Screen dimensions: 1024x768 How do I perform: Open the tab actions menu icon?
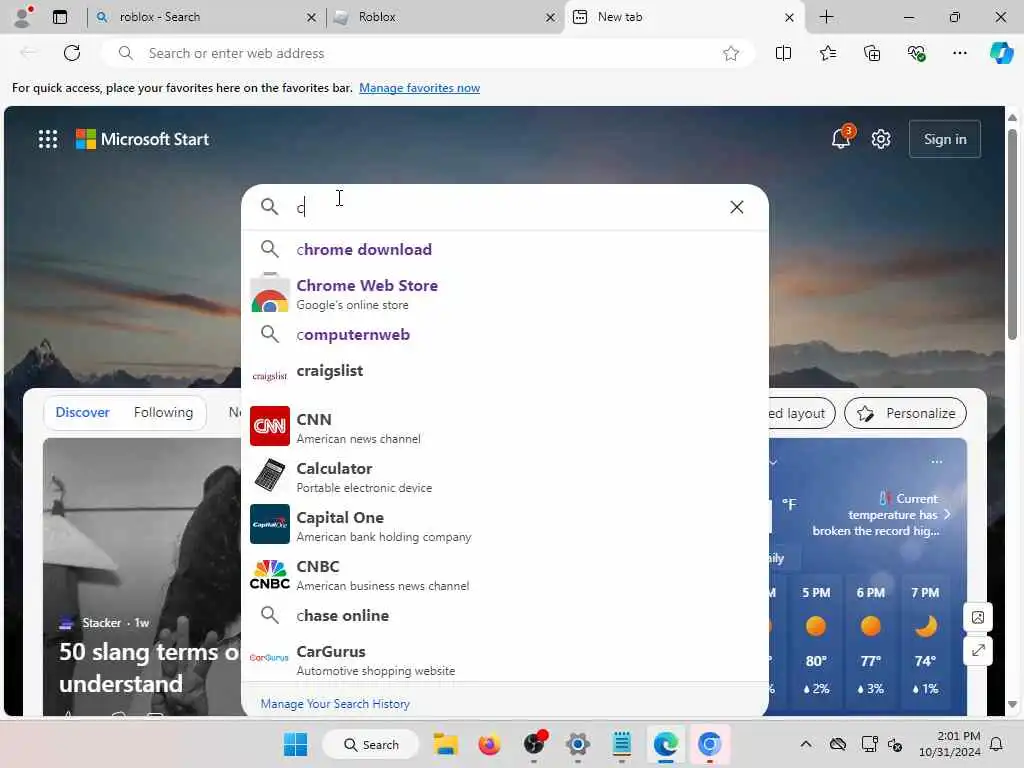60,17
